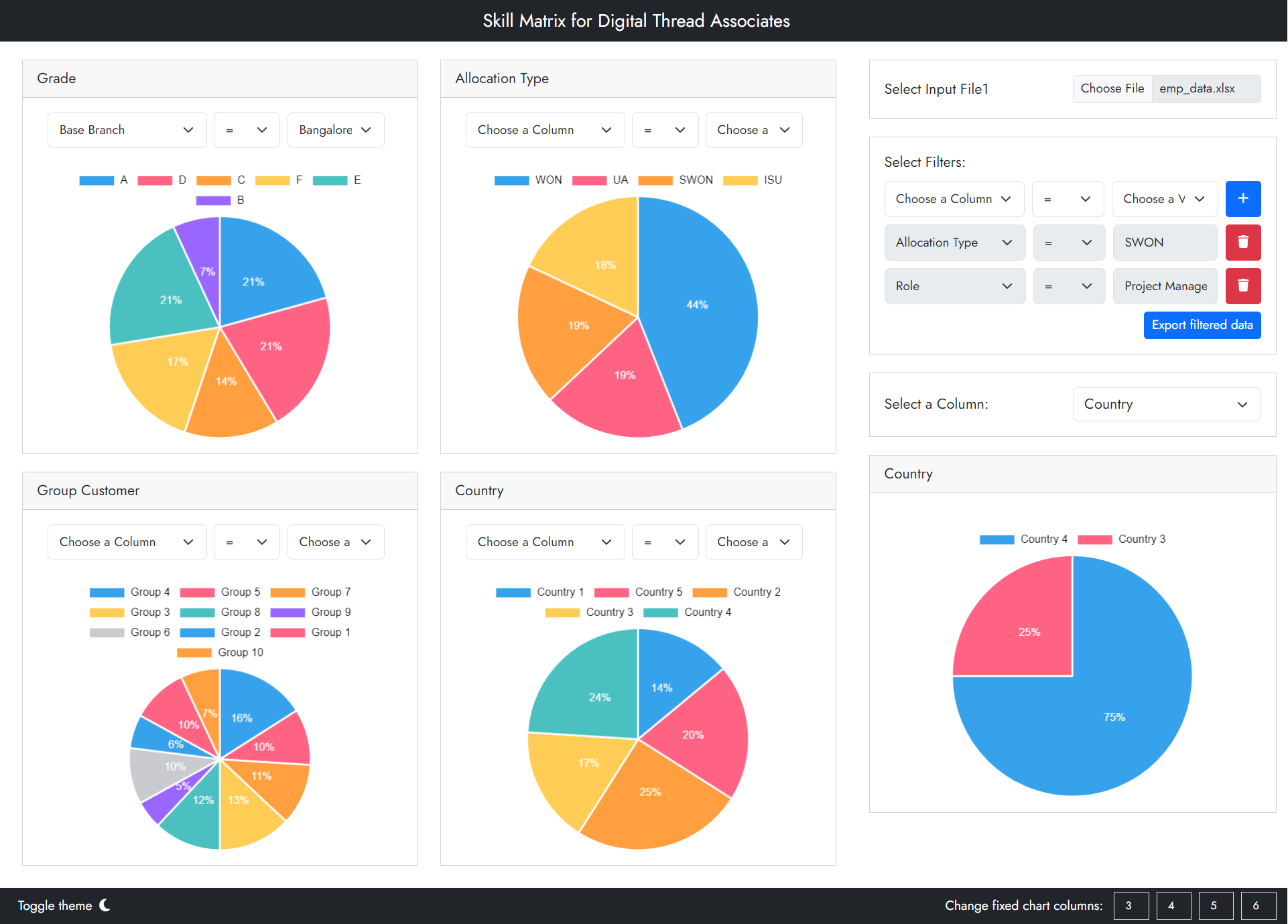This screenshot has width=1288, height=924.
Task: Toggle UA legend swatch
Action: pyautogui.click(x=589, y=180)
